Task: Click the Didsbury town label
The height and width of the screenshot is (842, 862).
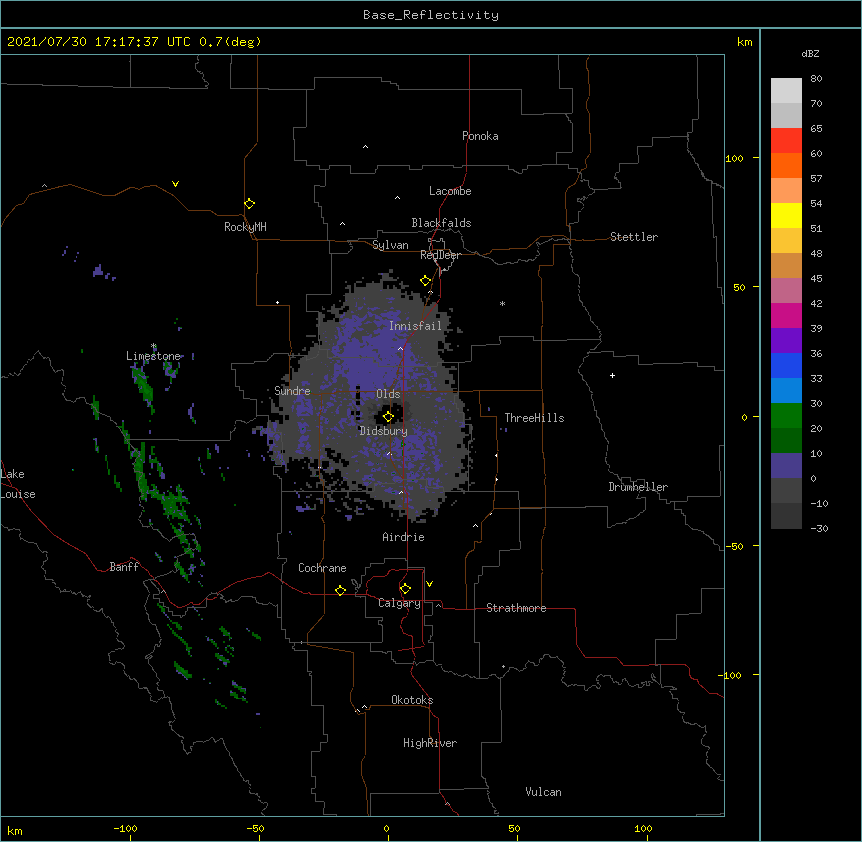Action: 384,431
